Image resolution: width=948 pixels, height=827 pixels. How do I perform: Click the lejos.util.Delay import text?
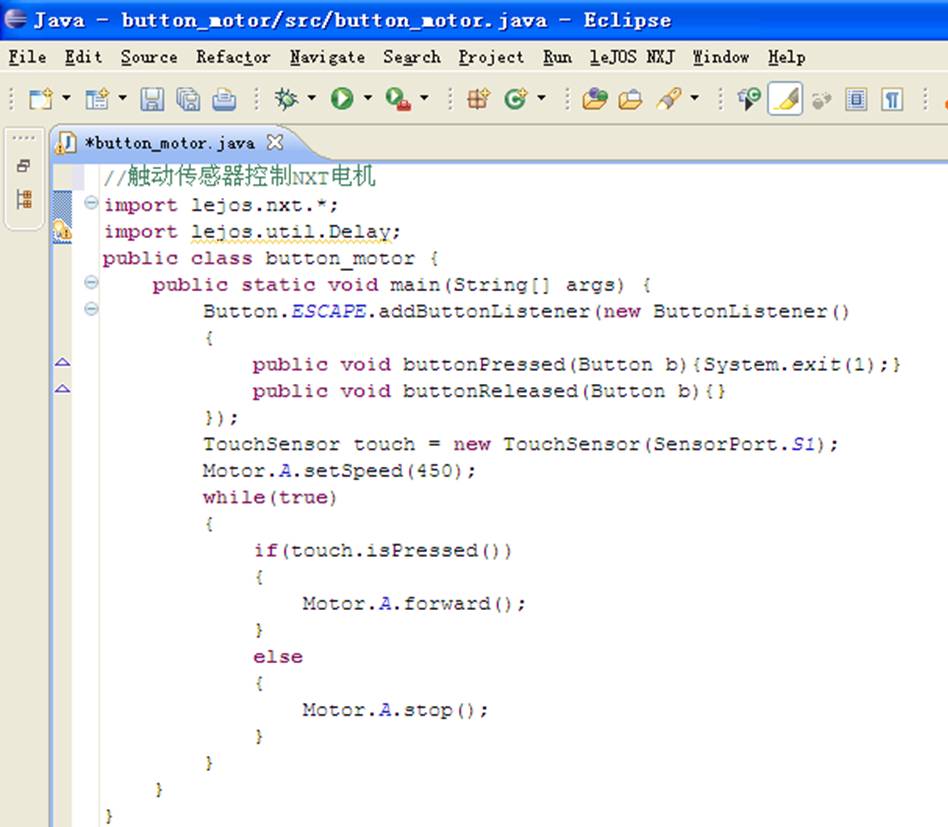291,232
